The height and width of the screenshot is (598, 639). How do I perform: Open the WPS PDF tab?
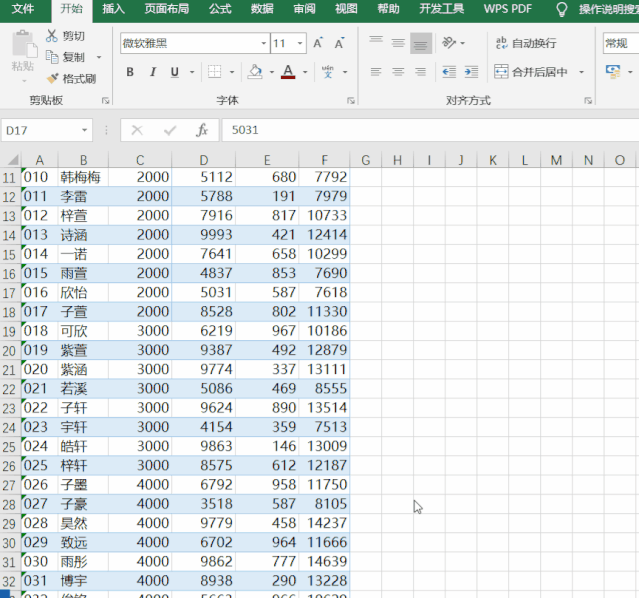click(508, 9)
